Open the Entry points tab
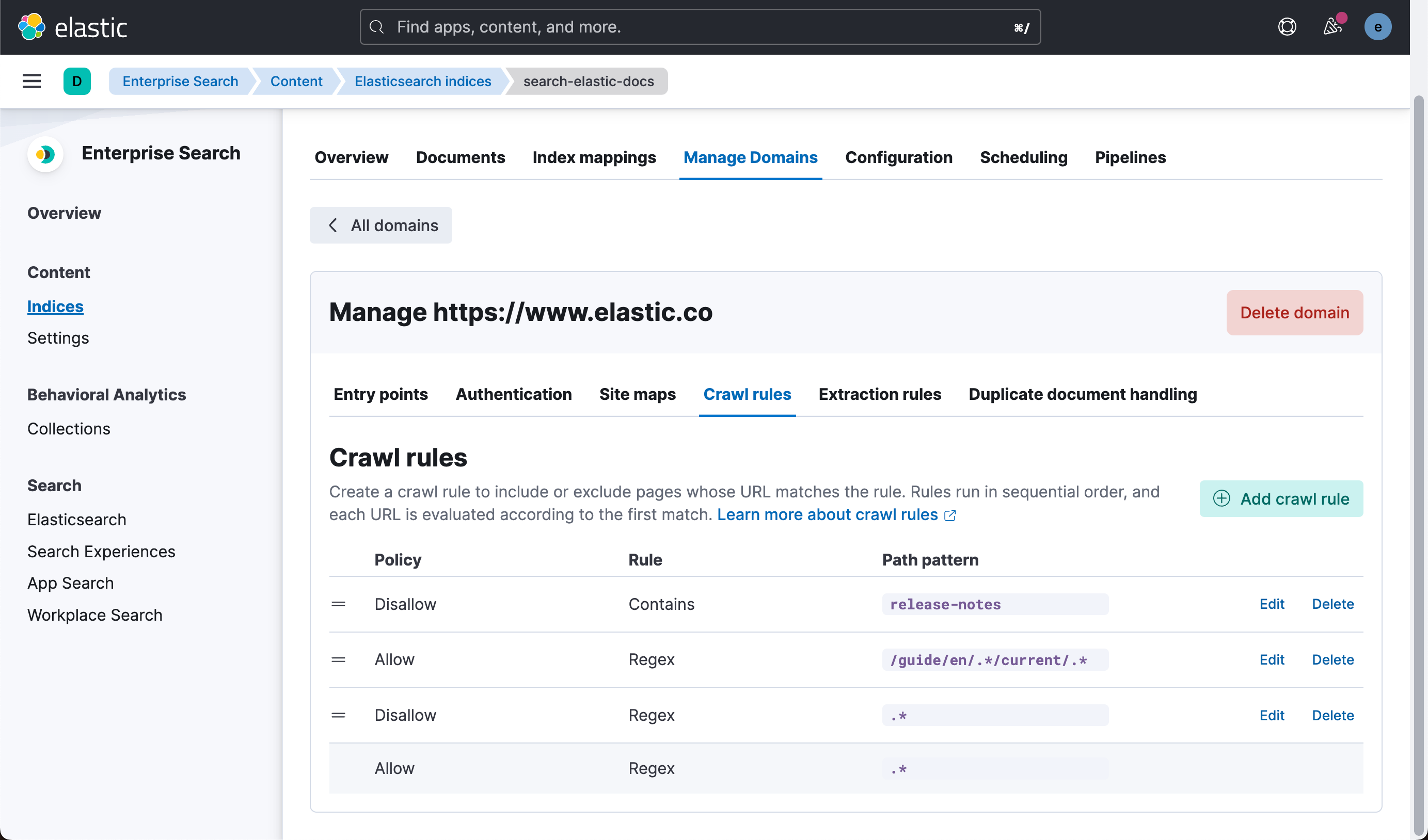Image resolution: width=1428 pixels, height=840 pixels. (x=381, y=394)
